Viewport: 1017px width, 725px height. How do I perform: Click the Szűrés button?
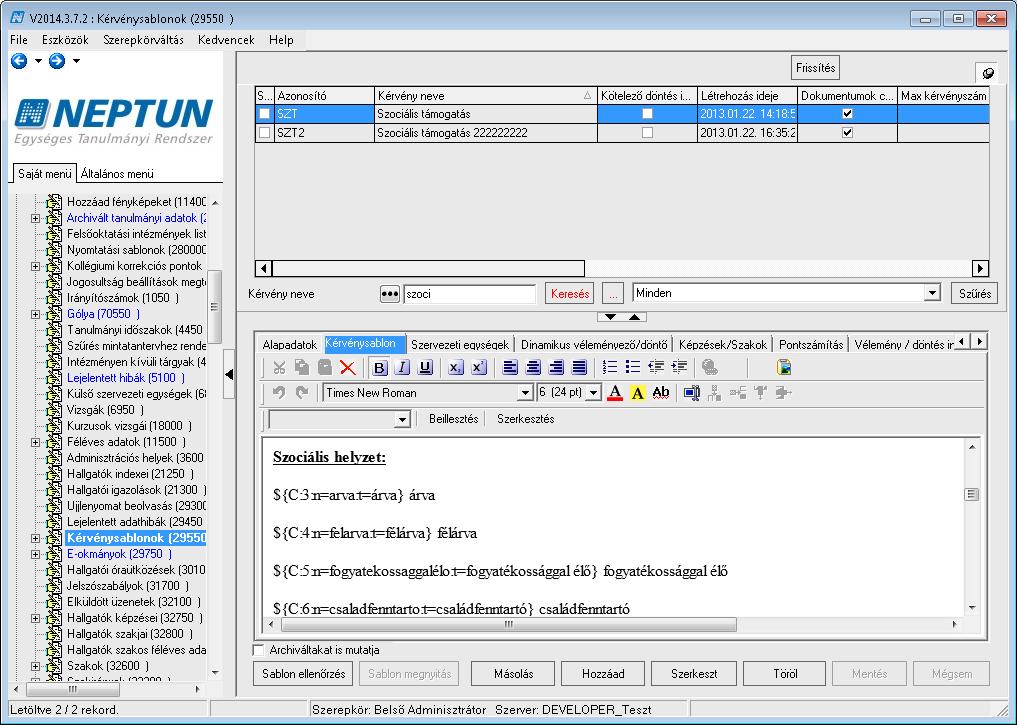click(975, 294)
